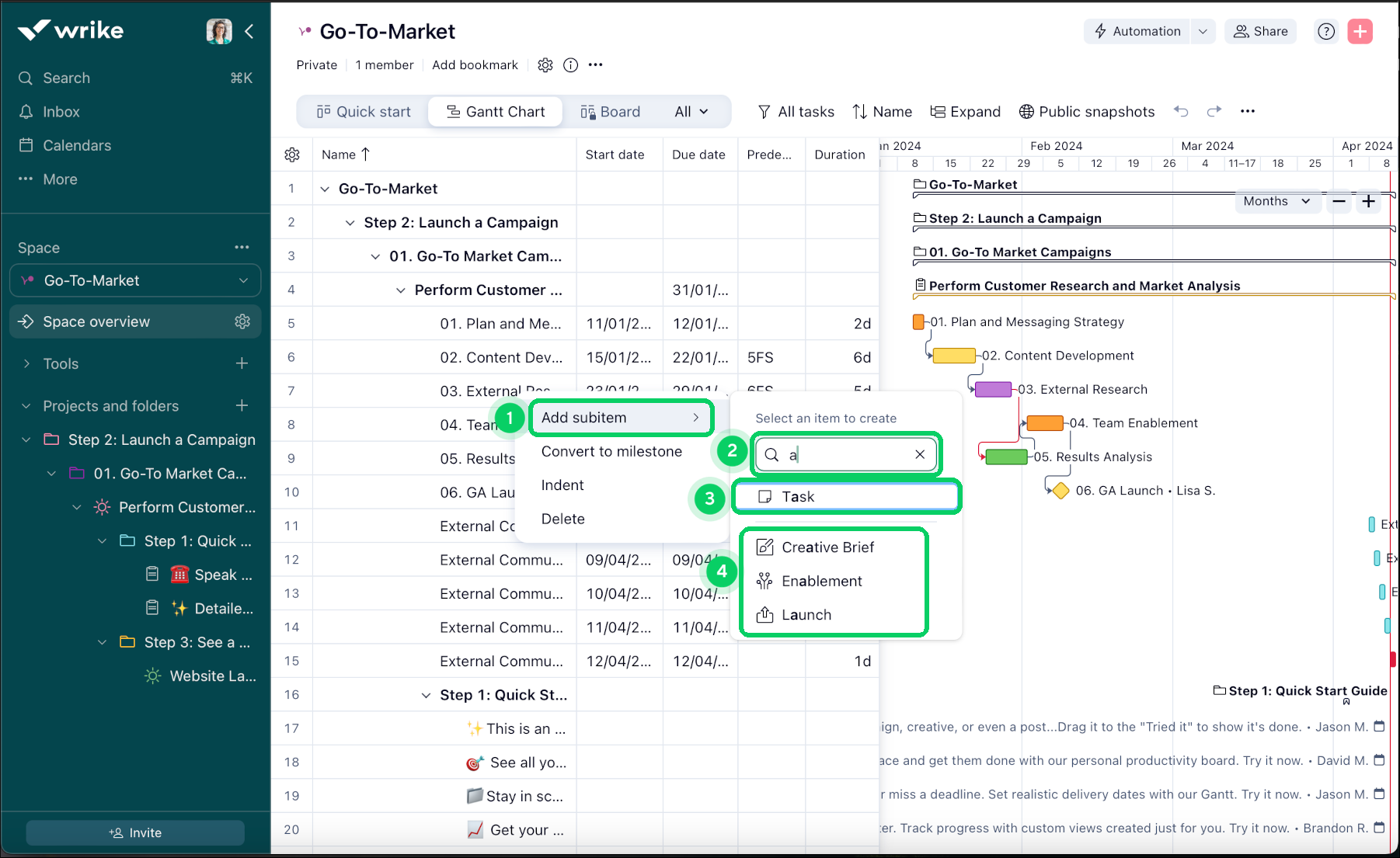Expand the Go-To-Market space selector
This screenshot has height=858, width=1400.
245,280
